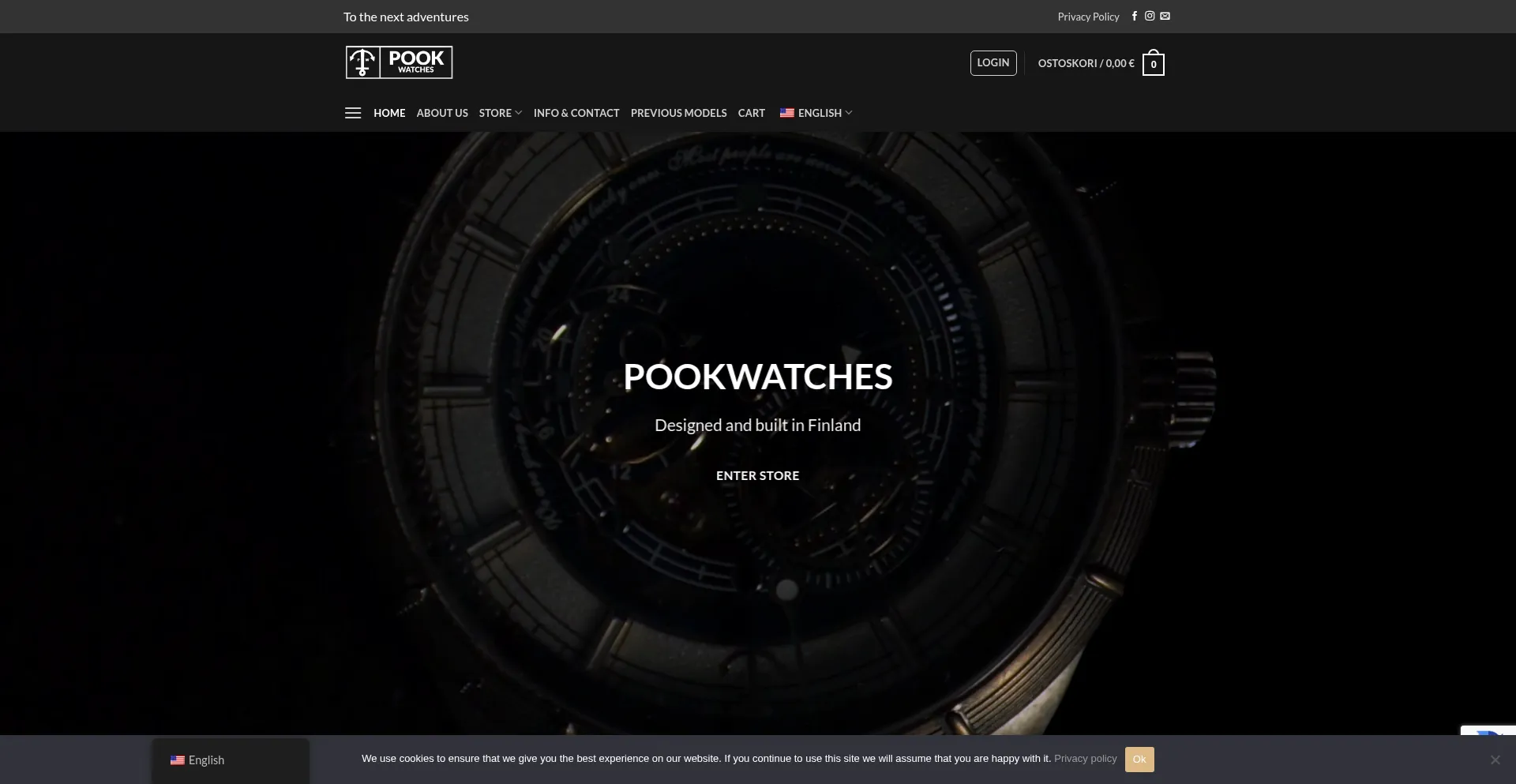Open Previous Models page

click(678, 113)
